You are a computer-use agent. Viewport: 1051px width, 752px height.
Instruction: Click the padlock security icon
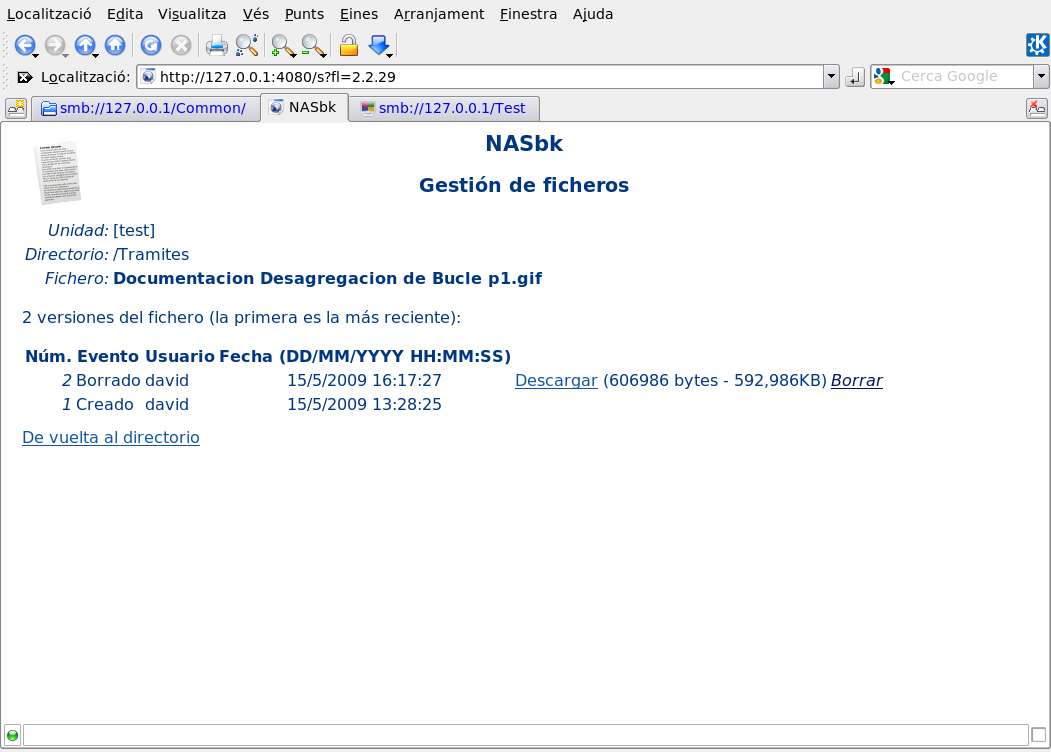click(x=349, y=45)
